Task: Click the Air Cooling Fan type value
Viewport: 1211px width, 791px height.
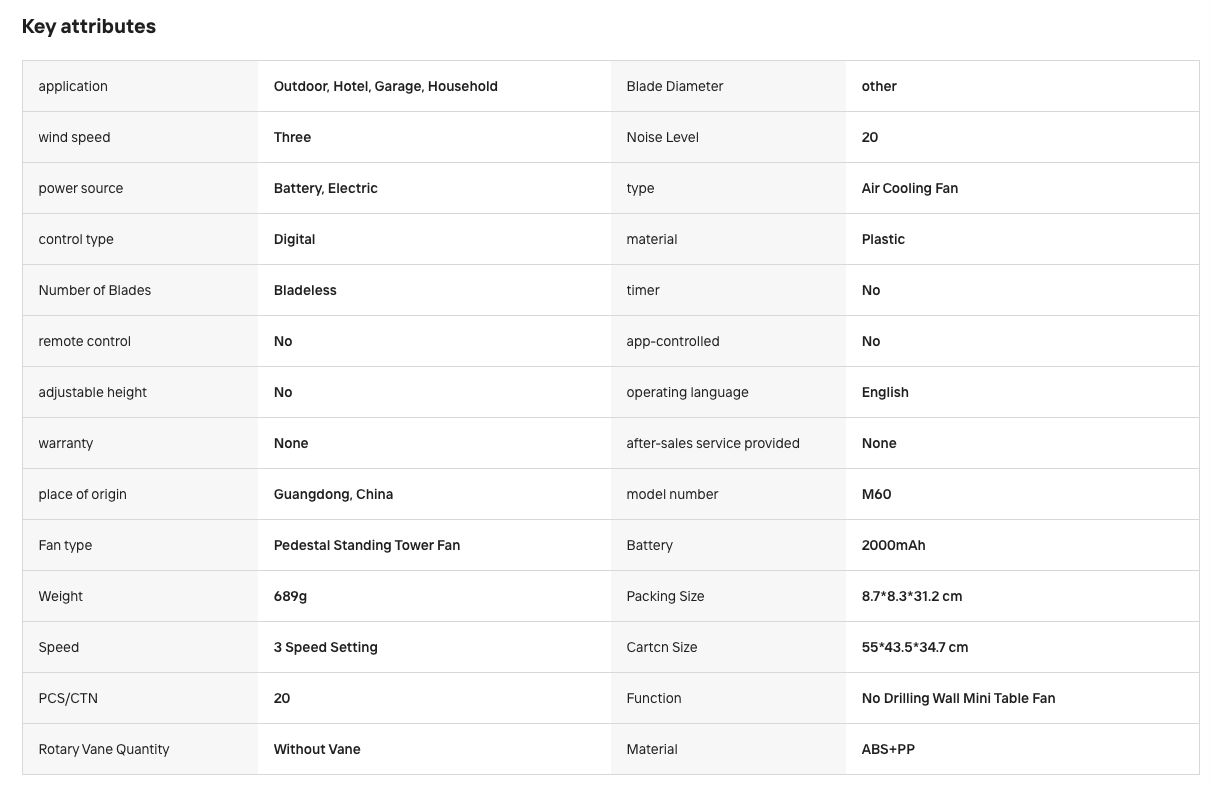Action: pyautogui.click(x=910, y=188)
